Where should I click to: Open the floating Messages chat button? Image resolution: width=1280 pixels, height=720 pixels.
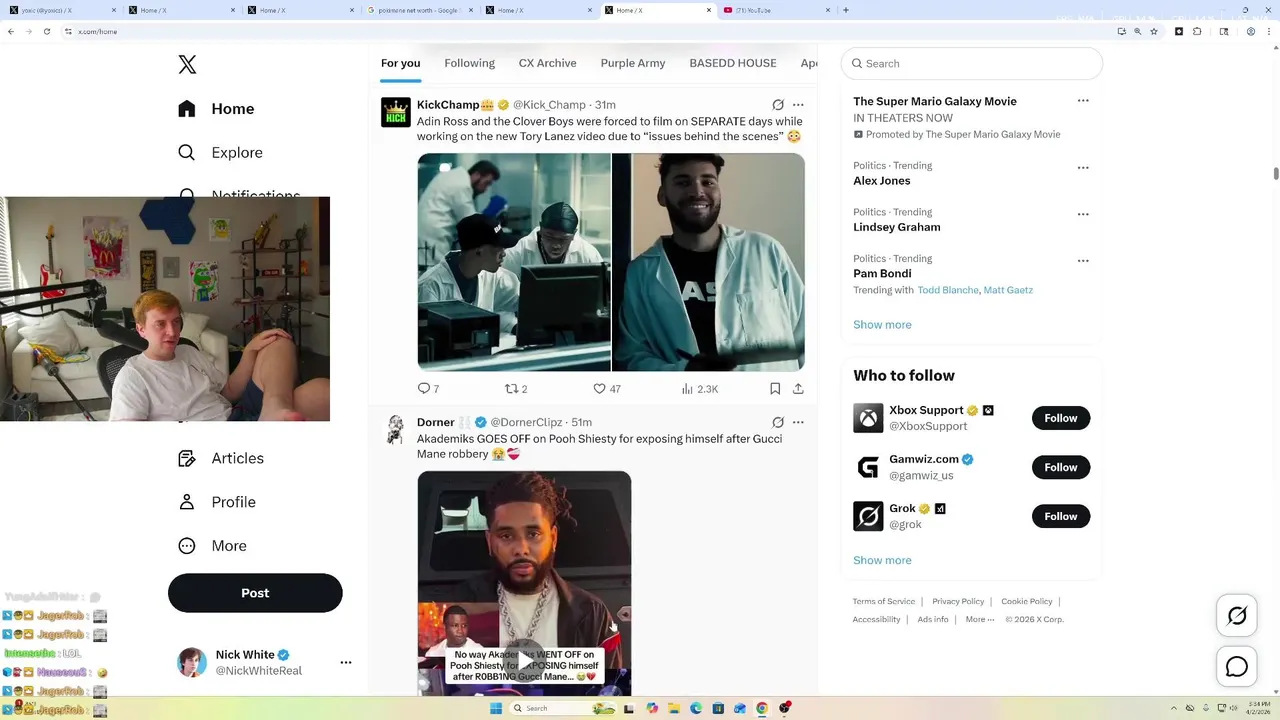(1237, 667)
